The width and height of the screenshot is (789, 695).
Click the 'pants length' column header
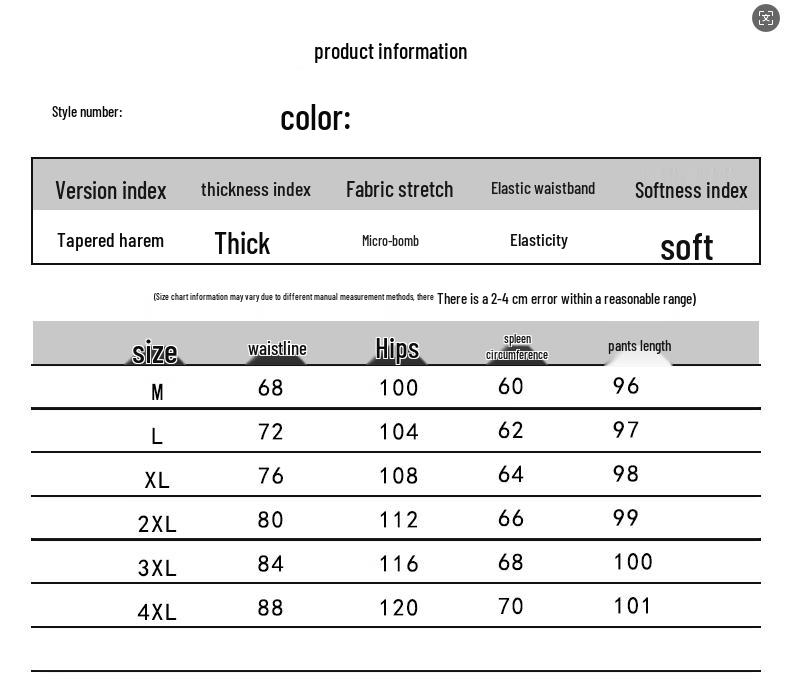click(x=639, y=346)
